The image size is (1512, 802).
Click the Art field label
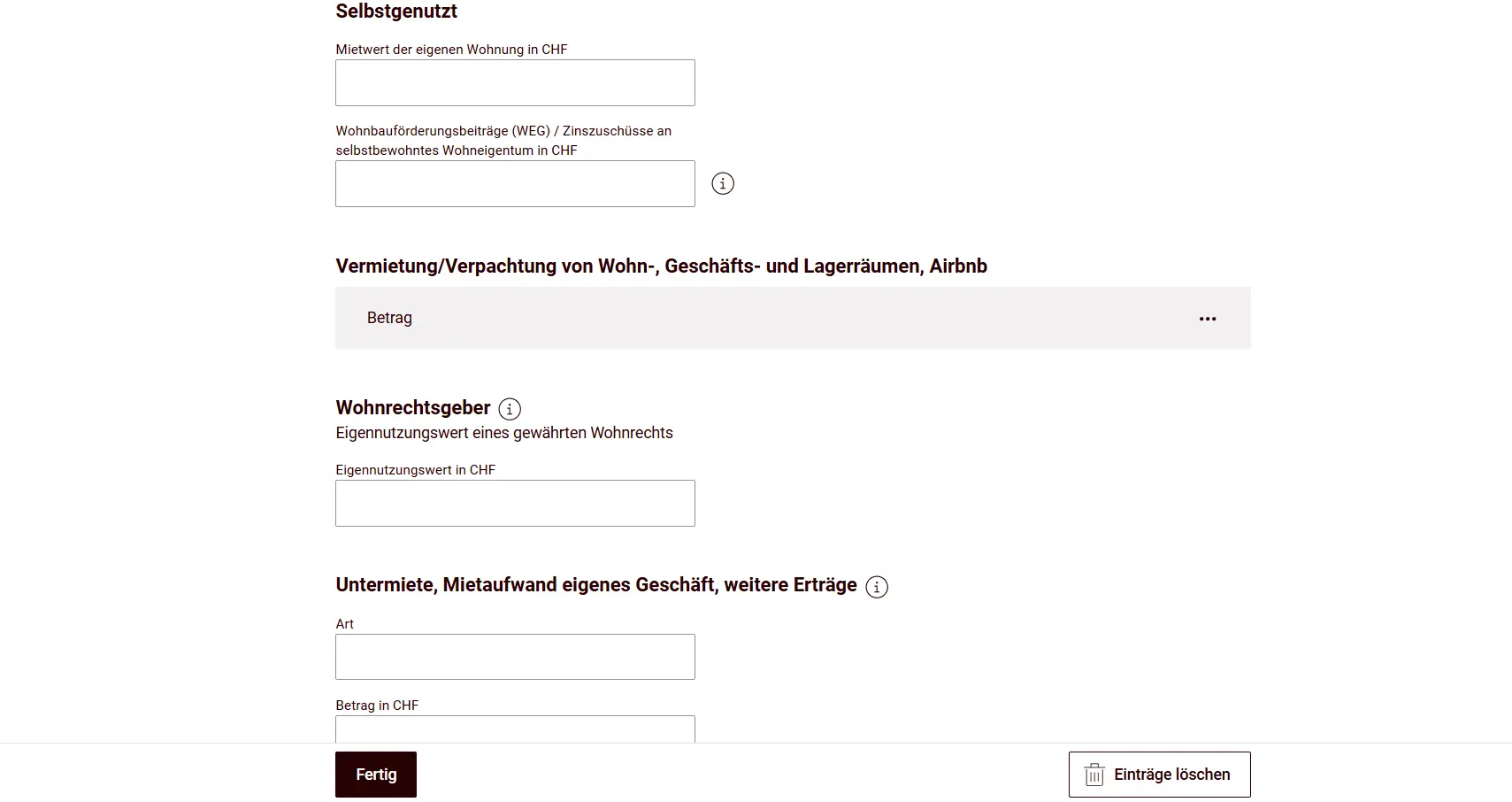coord(344,624)
